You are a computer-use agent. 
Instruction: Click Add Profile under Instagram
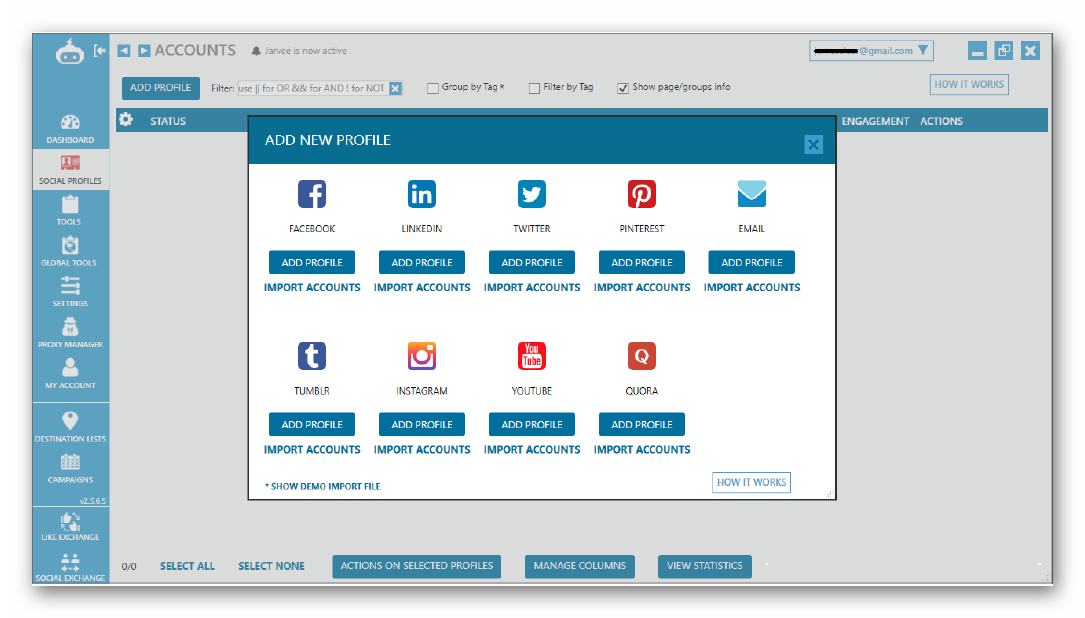[421, 424]
